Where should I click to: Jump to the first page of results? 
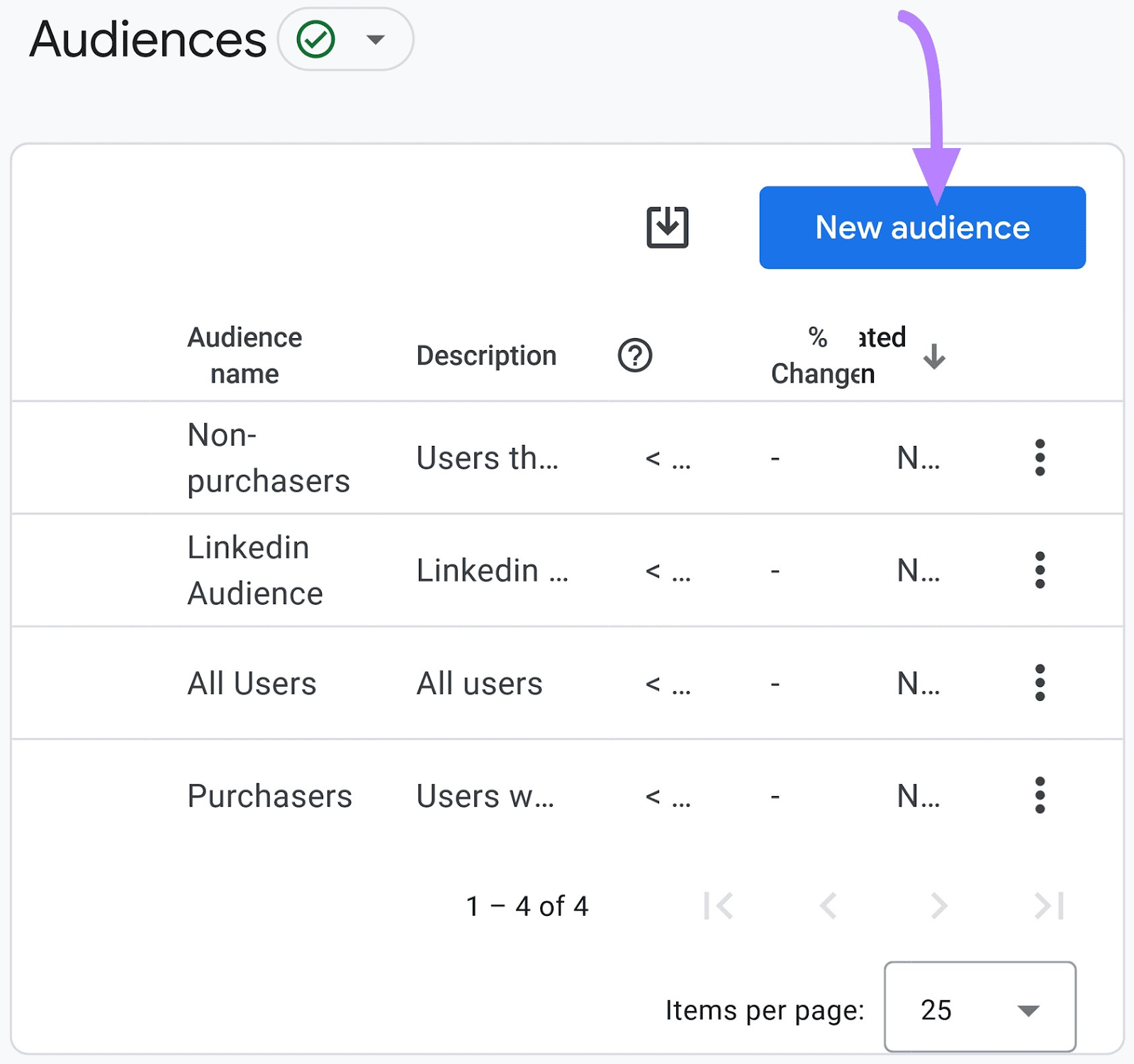tap(719, 905)
